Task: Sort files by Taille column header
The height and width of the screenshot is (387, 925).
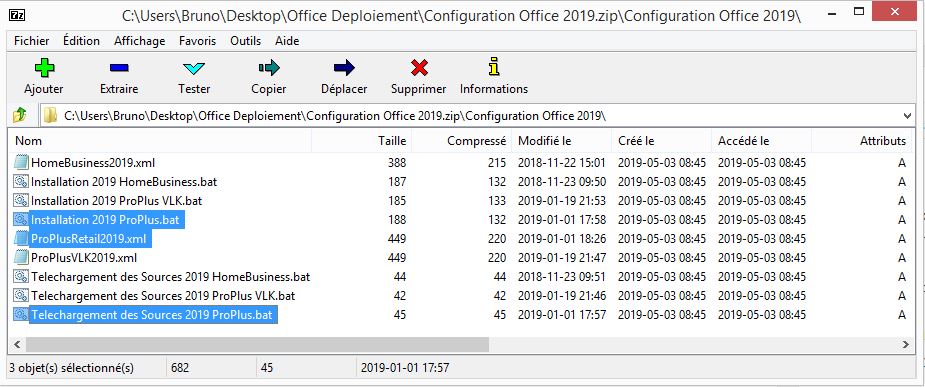Action: point(392,141)
